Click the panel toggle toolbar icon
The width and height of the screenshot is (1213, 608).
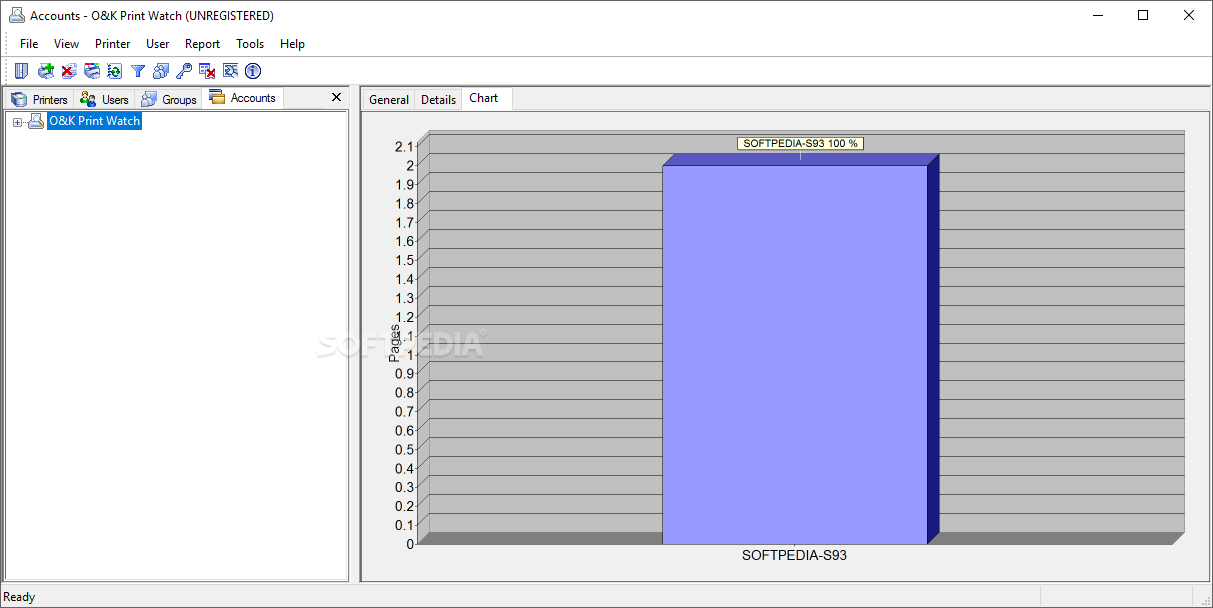[21, 71]
